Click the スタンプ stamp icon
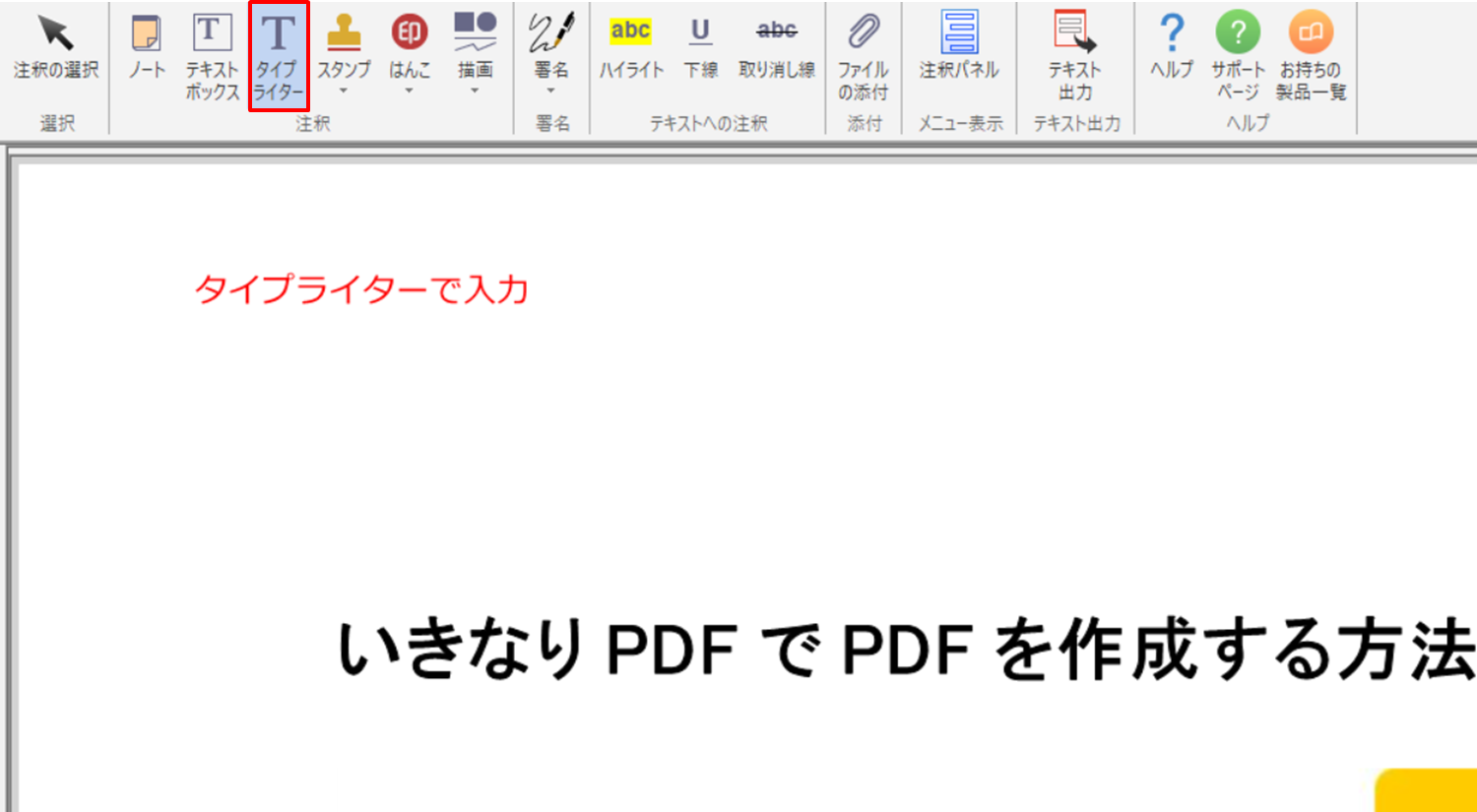Image resolution: width=1477 pixels, height=812 pixels. 344,34
